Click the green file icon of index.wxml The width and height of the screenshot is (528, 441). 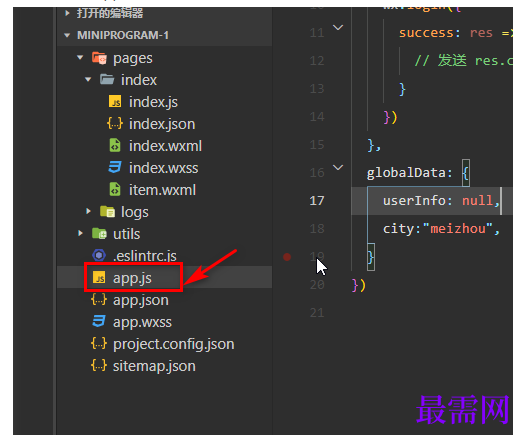pyautogui.click(x=115, y=145)
